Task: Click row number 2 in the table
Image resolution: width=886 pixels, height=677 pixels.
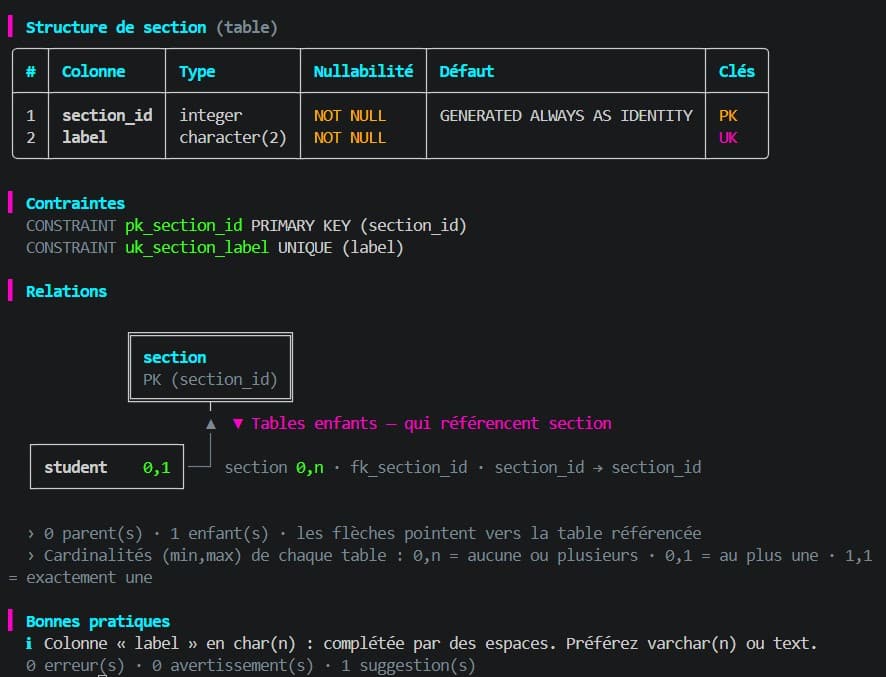Action: [x=31, y=138]
